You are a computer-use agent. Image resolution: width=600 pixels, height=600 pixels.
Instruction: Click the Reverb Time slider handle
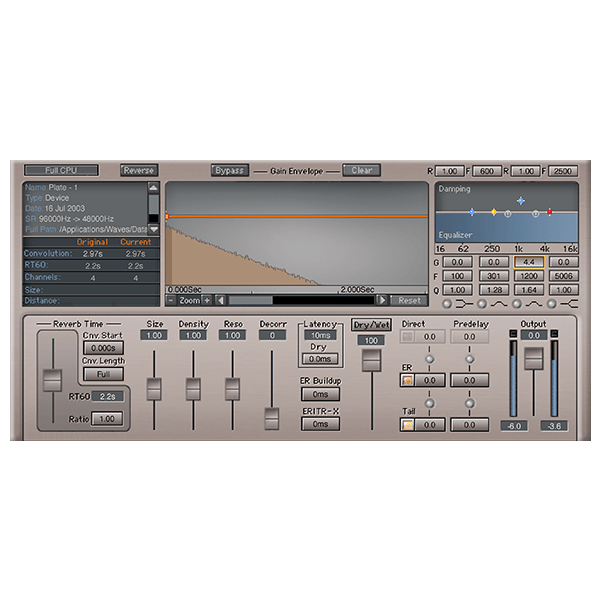tap(52, 381)
